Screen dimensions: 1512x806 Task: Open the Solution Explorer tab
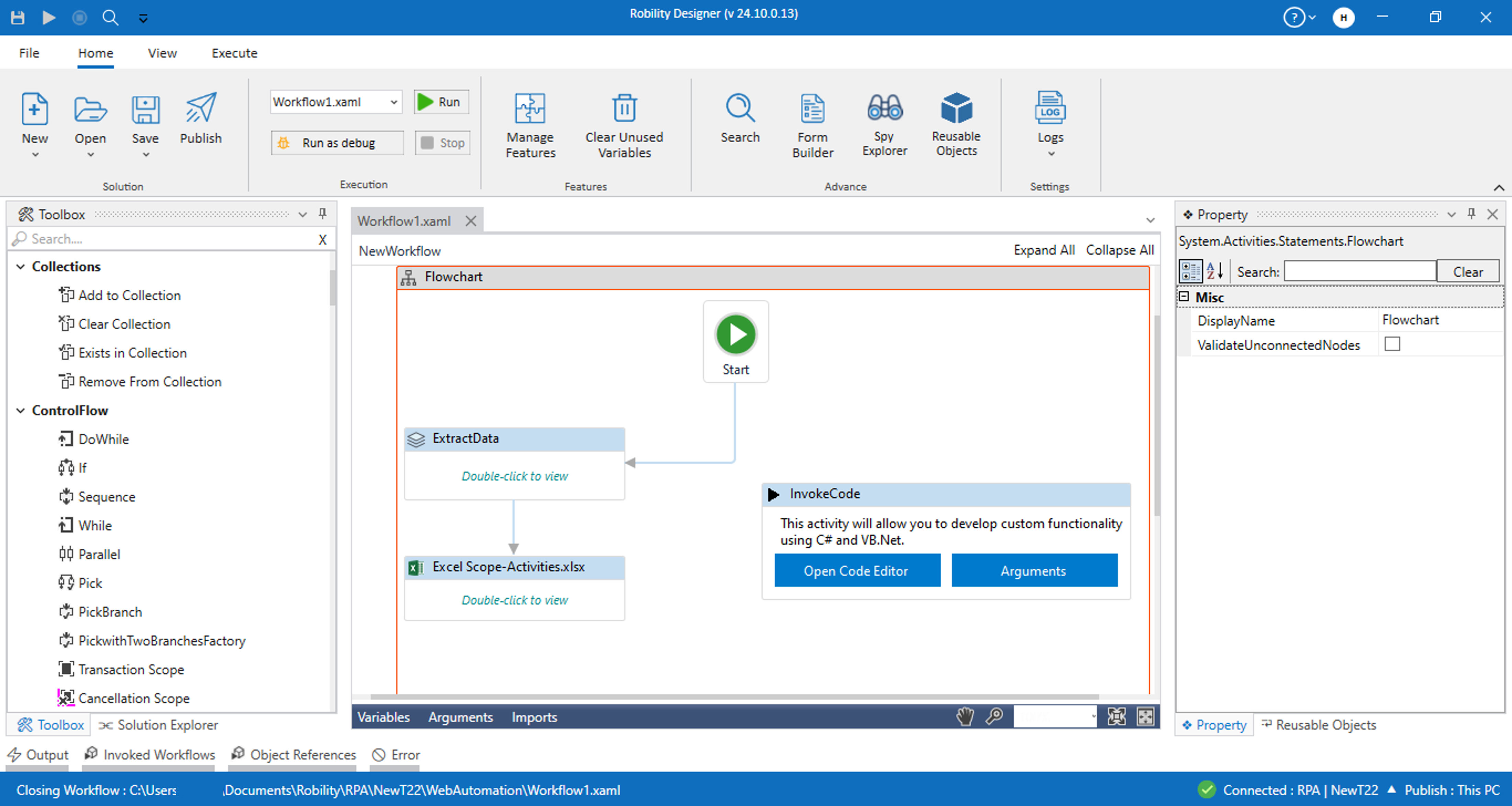tap(158, 725)
